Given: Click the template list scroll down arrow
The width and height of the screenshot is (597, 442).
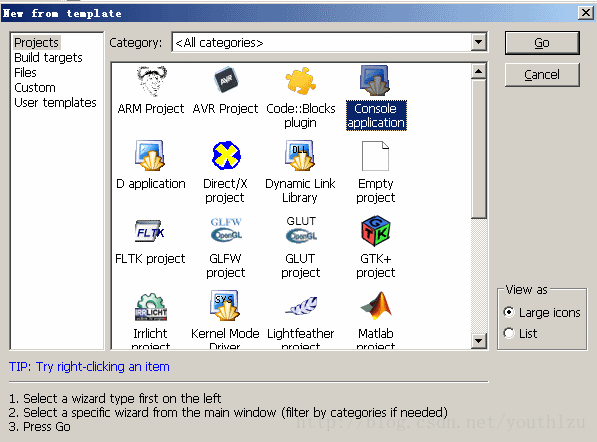Looking at the screenshot, I should 479,340.
